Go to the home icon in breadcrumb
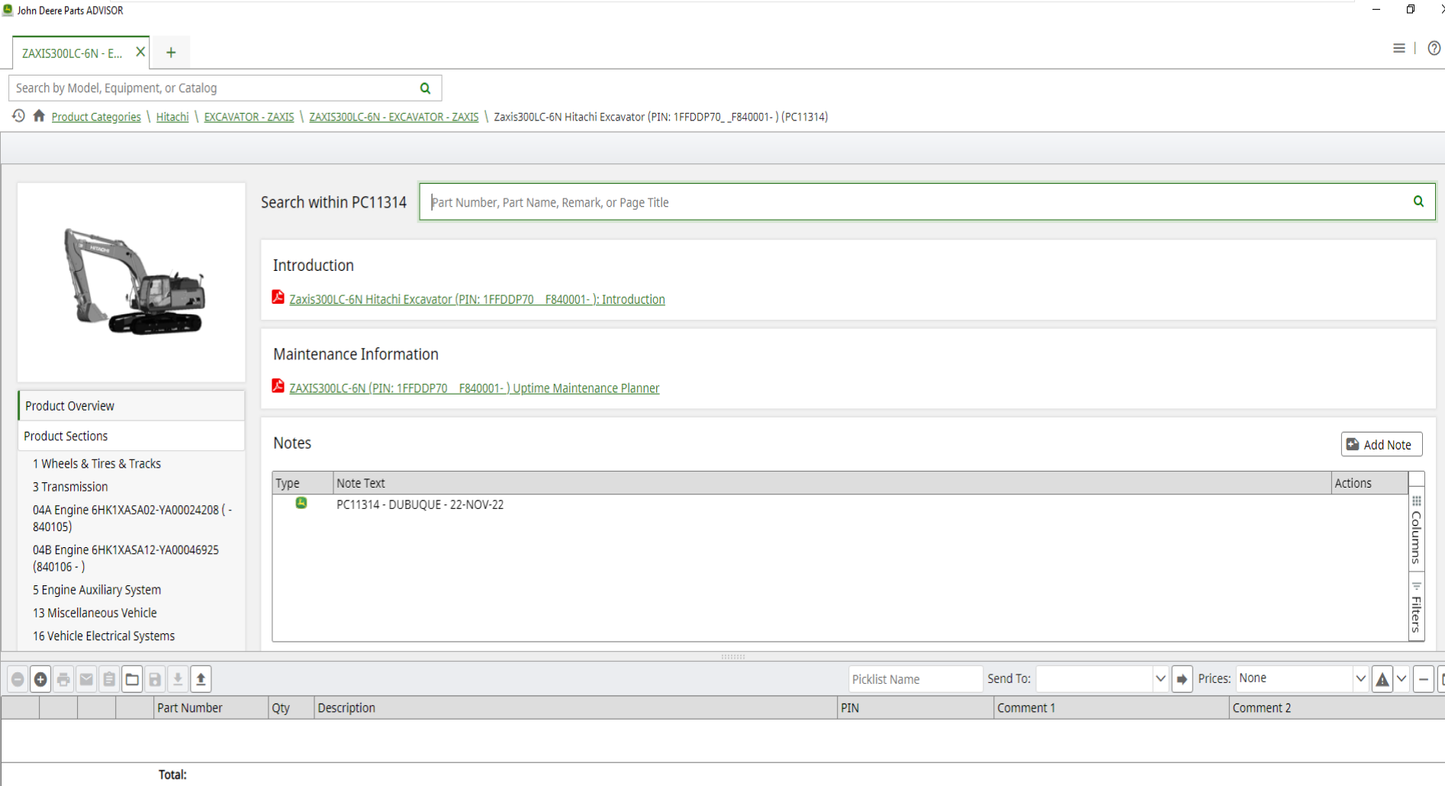 (39, 116)
